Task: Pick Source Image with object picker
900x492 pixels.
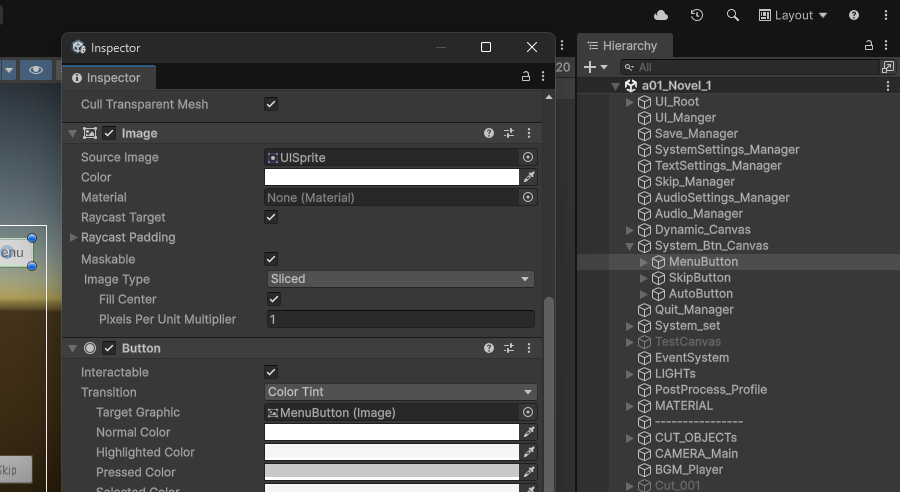Action: click(x=528, y=157)
